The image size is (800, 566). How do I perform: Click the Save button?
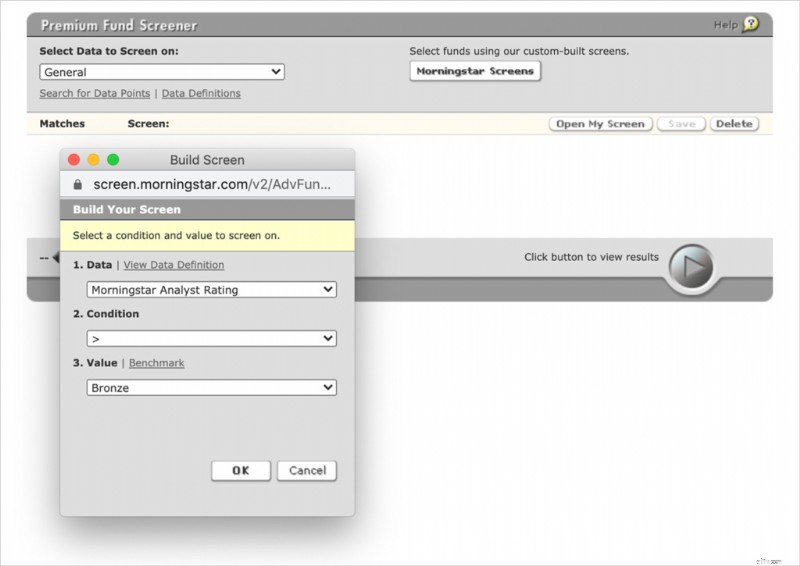coord(681,124)
